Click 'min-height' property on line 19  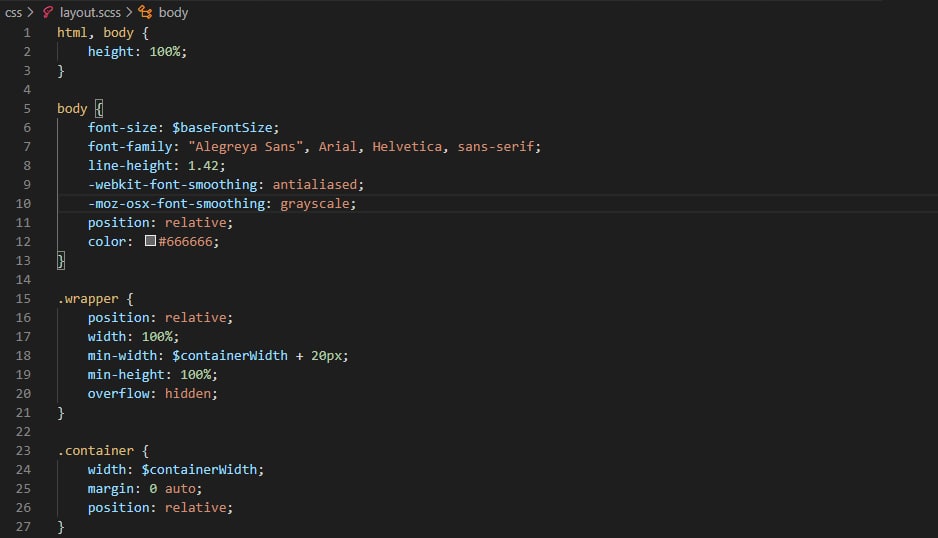126,375
